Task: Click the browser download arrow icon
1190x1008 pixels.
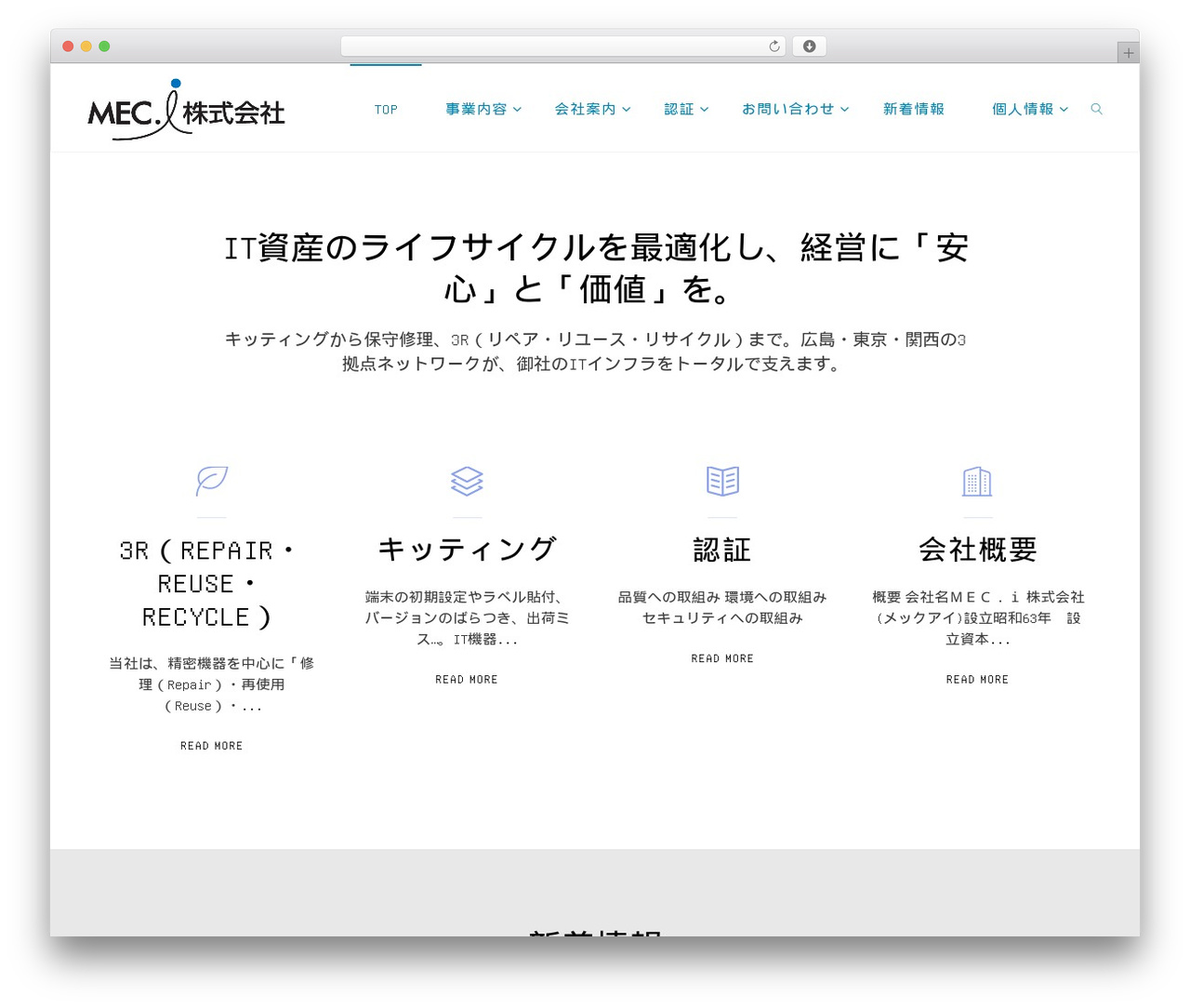Action: [x=809, y=46]
